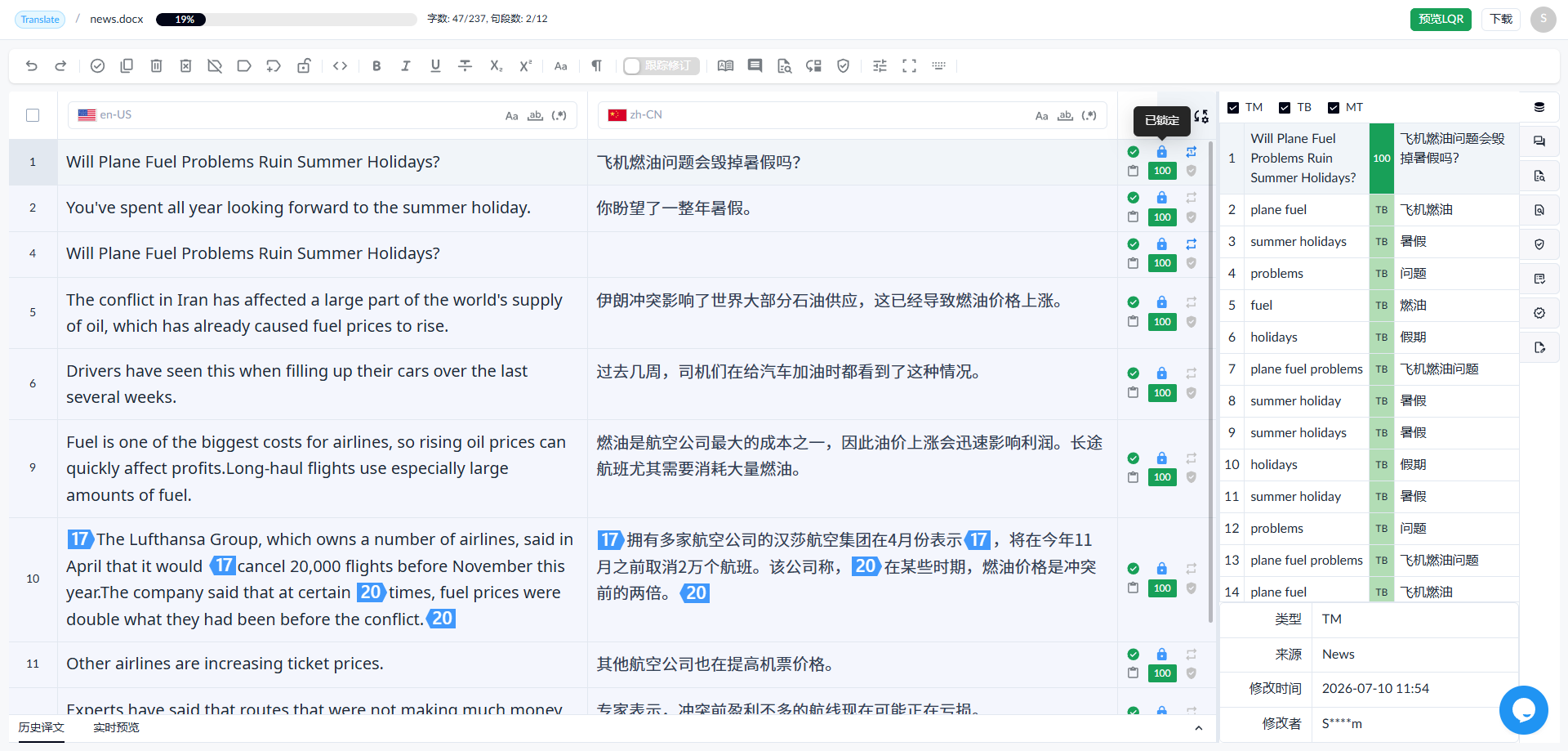Apply strikethrough formatting
Image resolution: width=1568 pixels, height=751 pixels.
click(x=465, y=66)
